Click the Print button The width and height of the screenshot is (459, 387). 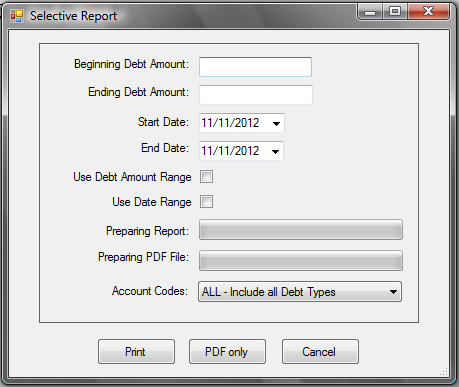(136, 352)
